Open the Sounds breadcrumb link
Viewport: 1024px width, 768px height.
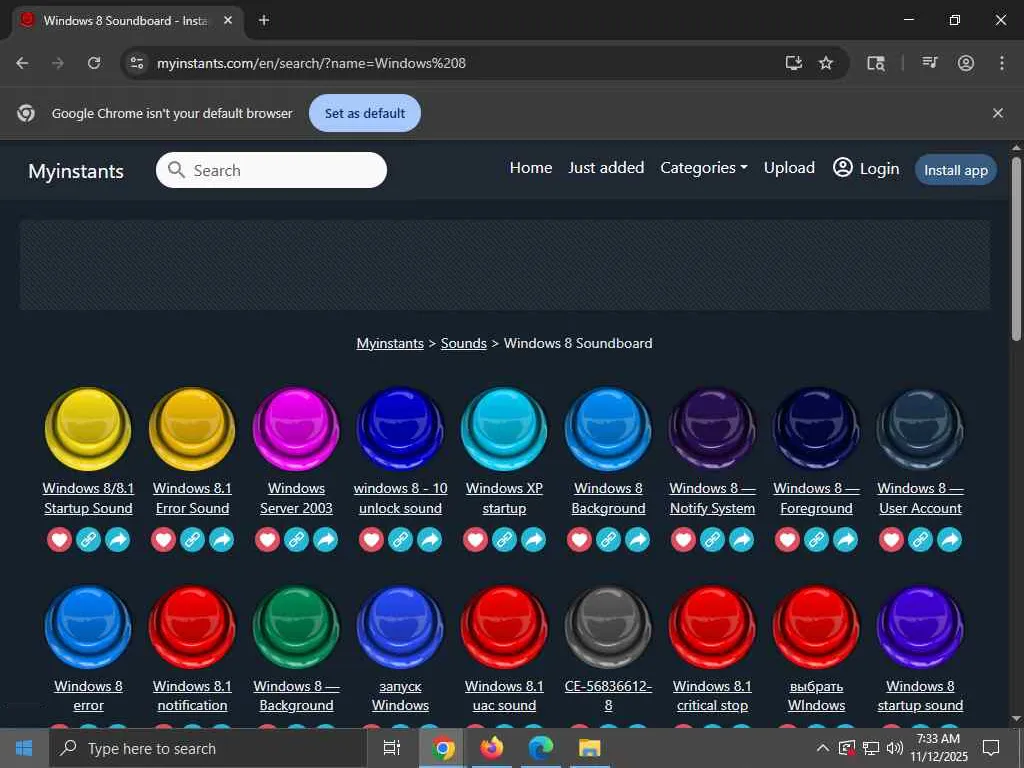click(464, 344)
